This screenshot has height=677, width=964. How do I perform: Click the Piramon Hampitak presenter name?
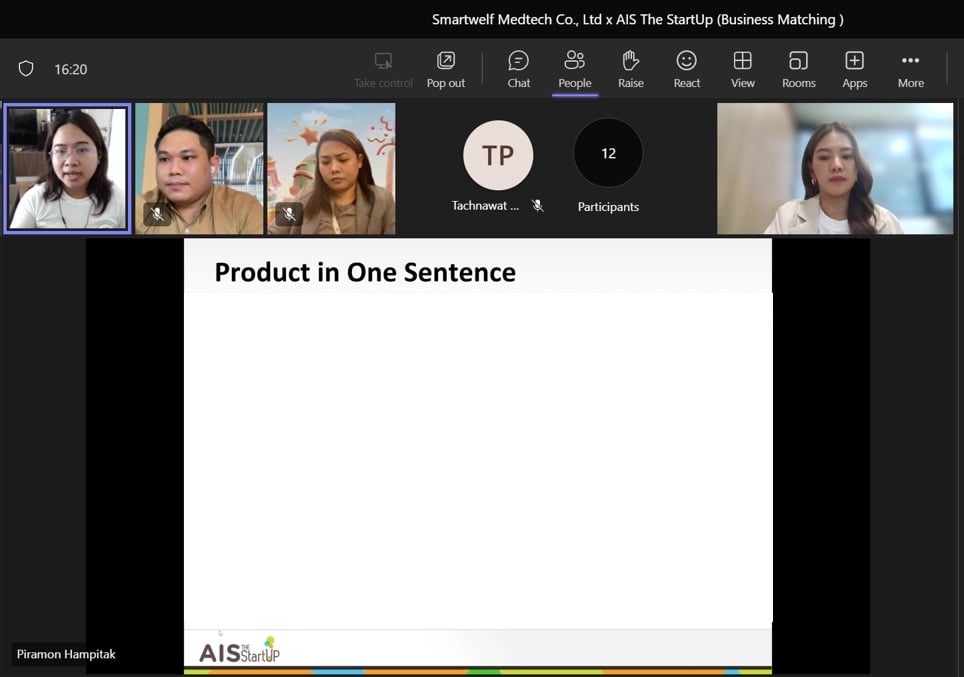point(66,654)
